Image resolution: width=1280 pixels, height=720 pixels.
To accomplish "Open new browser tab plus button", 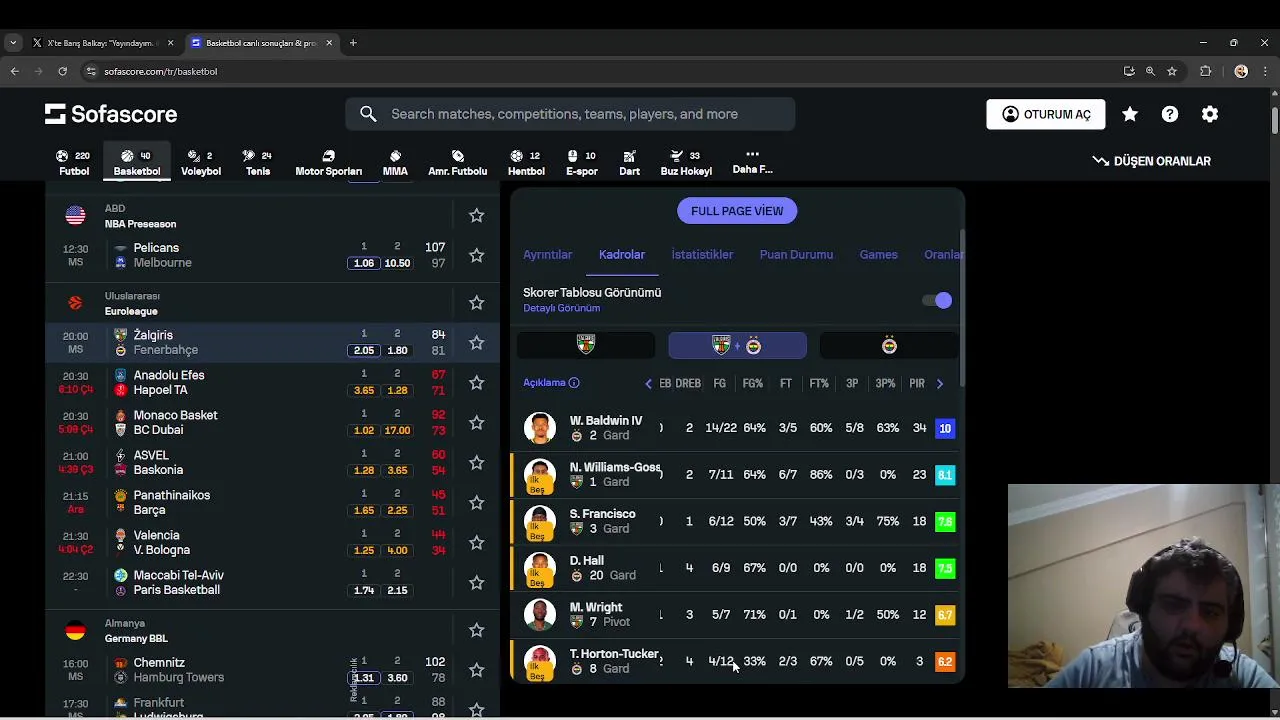I will [x=353, y=43].
